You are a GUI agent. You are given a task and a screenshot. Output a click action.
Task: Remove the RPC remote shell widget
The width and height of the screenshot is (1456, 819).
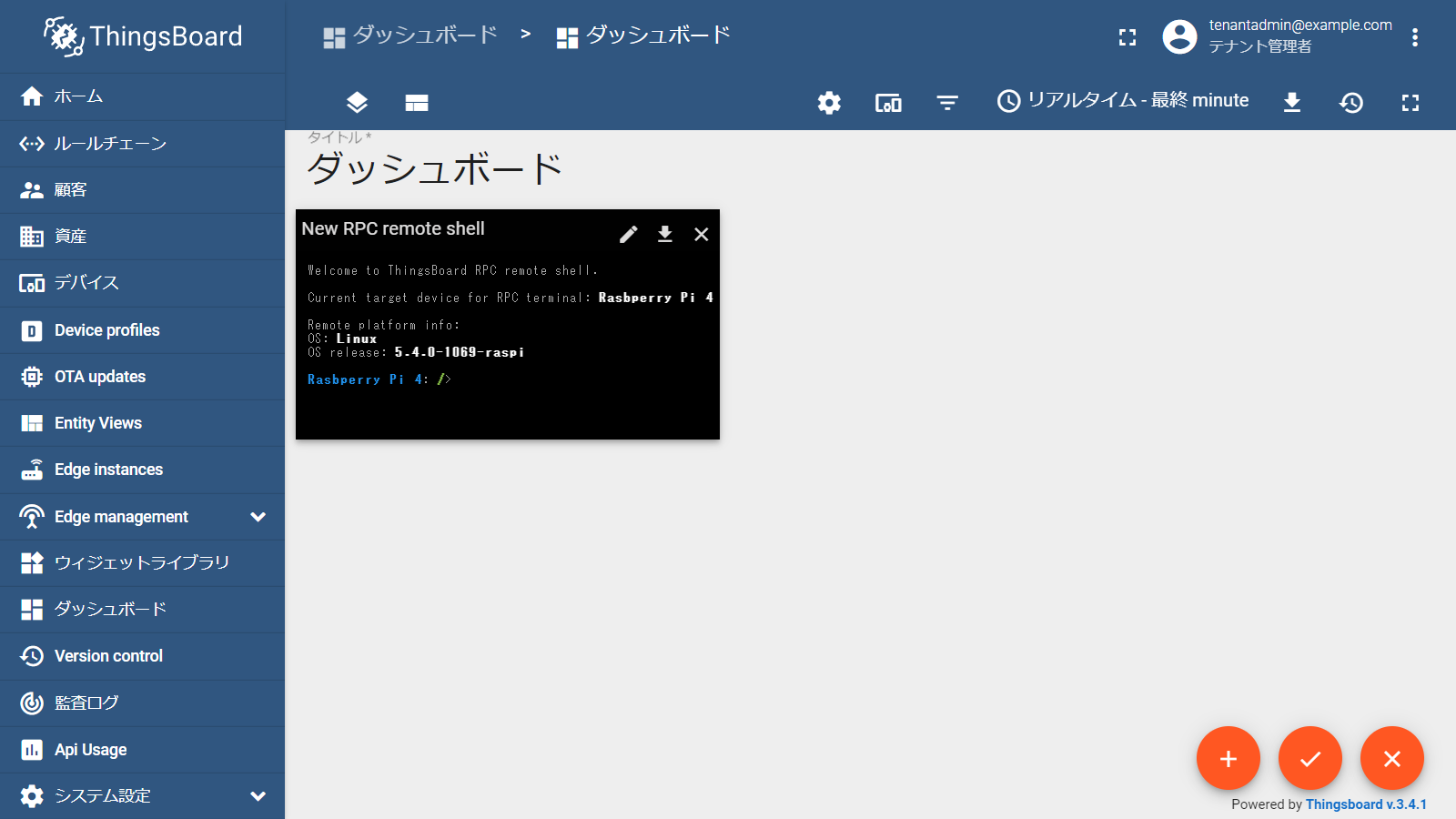(x=702, y=235)
